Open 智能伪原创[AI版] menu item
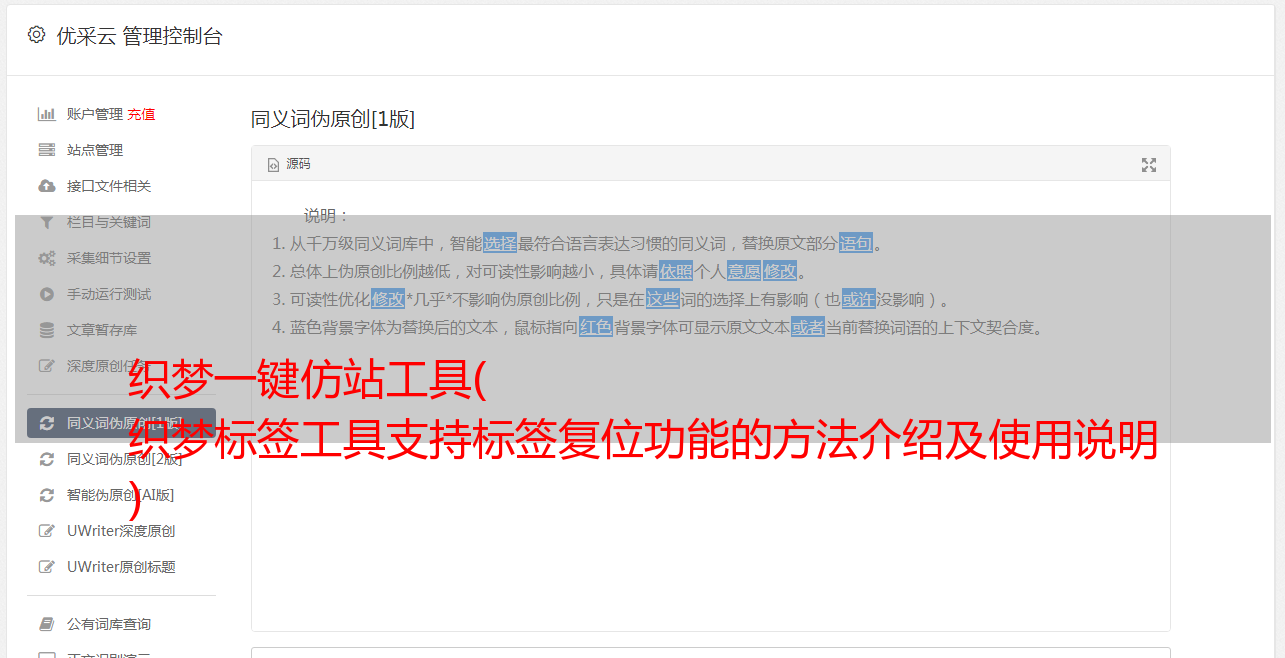Image resolution: width=1285 pixels, height=658 pixels. coord(121,495)
